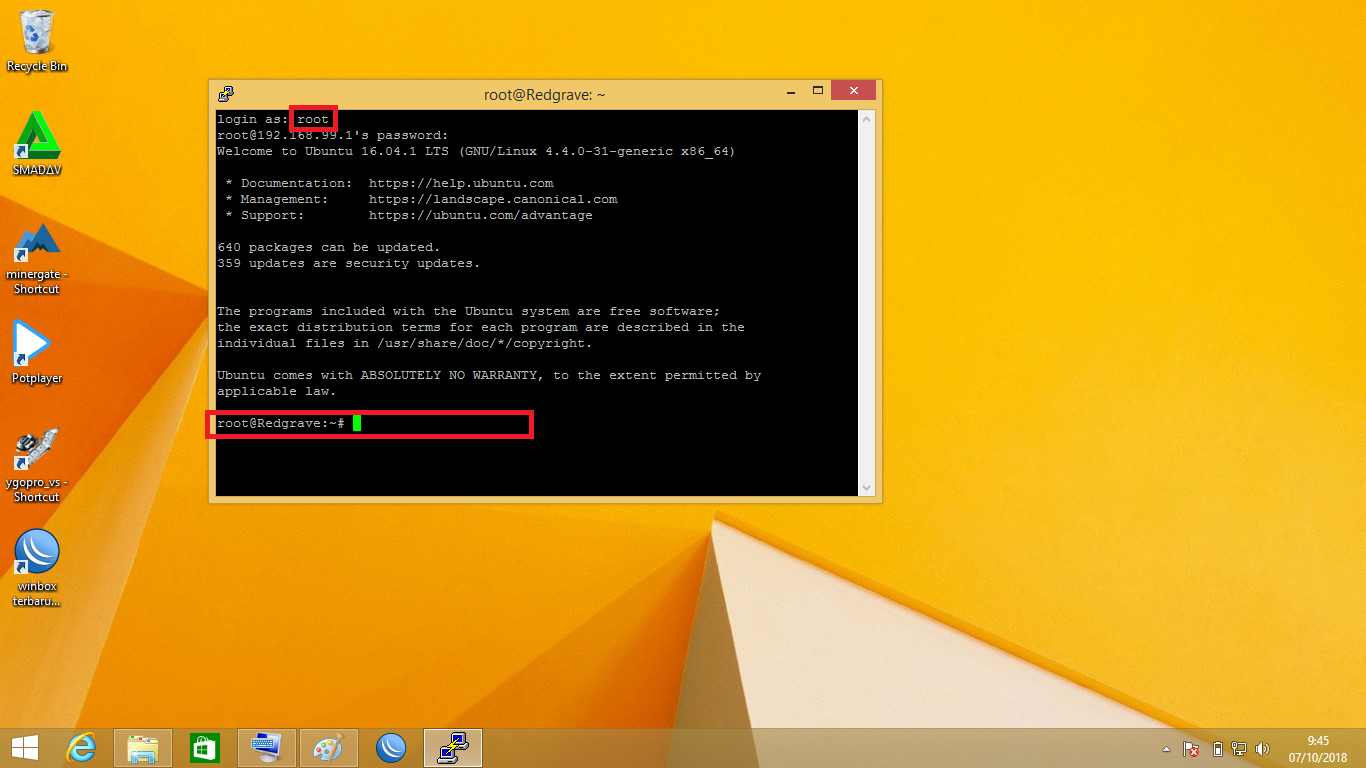Launch Winbox from the taskbar
The height and width of the screenshot is (768, 1366).
[x=390, y=747]
